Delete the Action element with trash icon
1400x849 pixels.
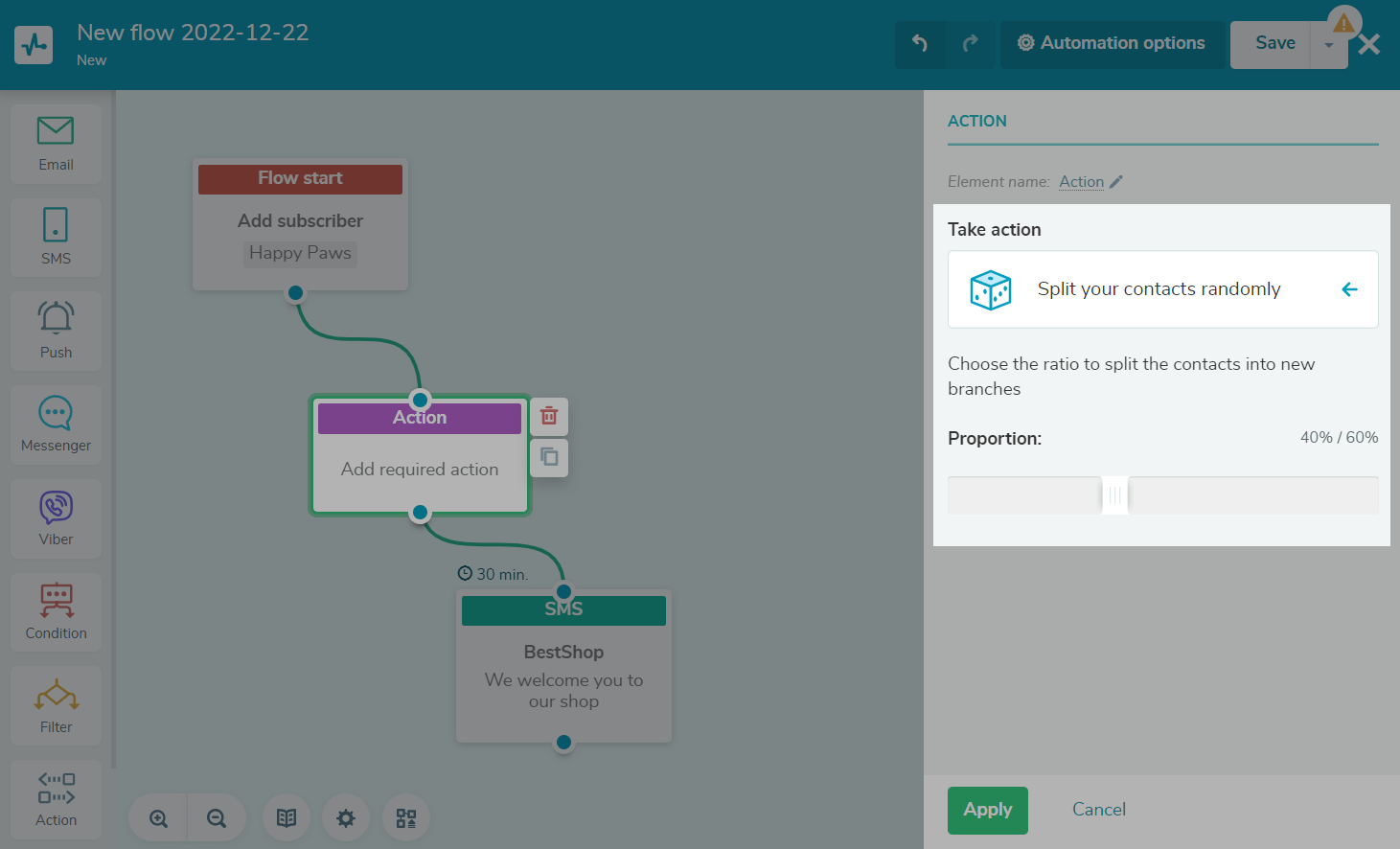[x=549, y=416]
